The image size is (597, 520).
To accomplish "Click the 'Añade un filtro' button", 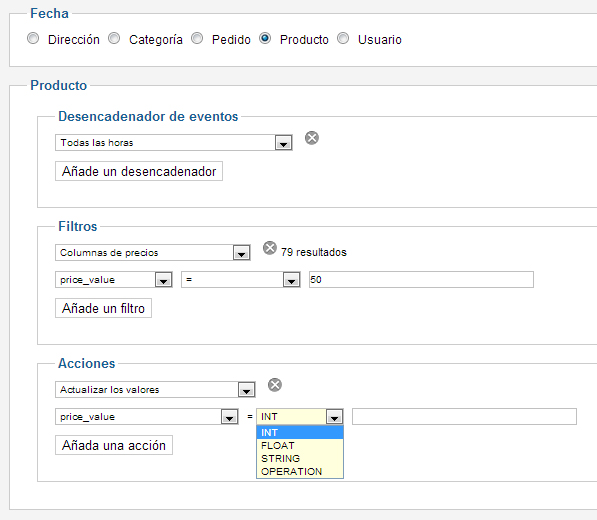I will (104, 308).
